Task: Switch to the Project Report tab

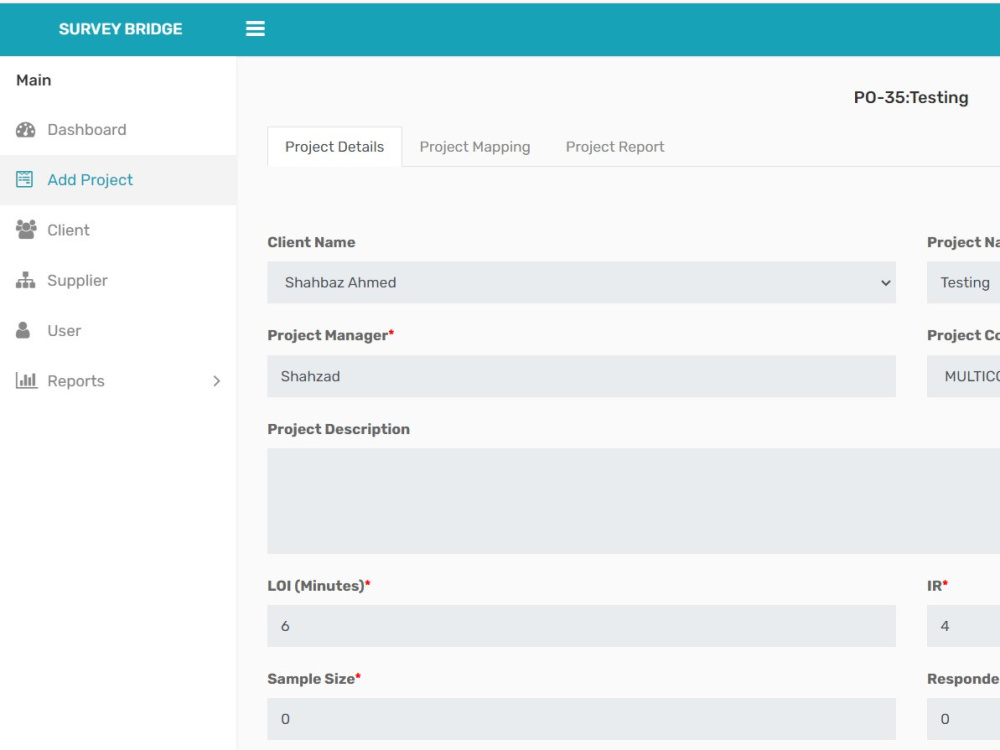Action: pos(615,147)
